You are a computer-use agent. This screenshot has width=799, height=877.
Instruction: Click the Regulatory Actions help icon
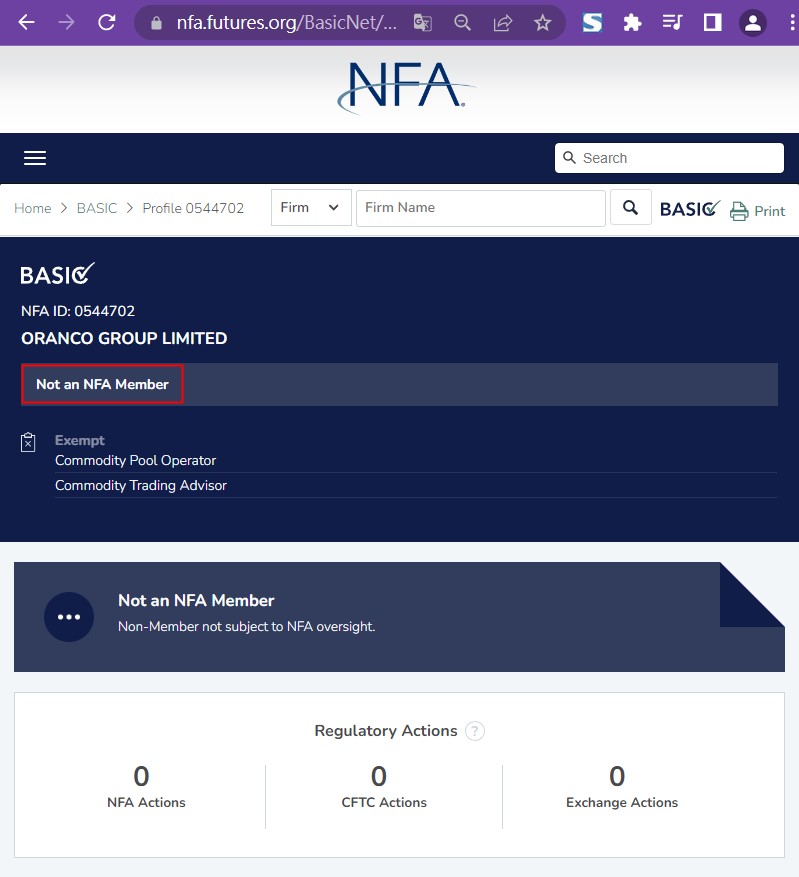(475, 731)
